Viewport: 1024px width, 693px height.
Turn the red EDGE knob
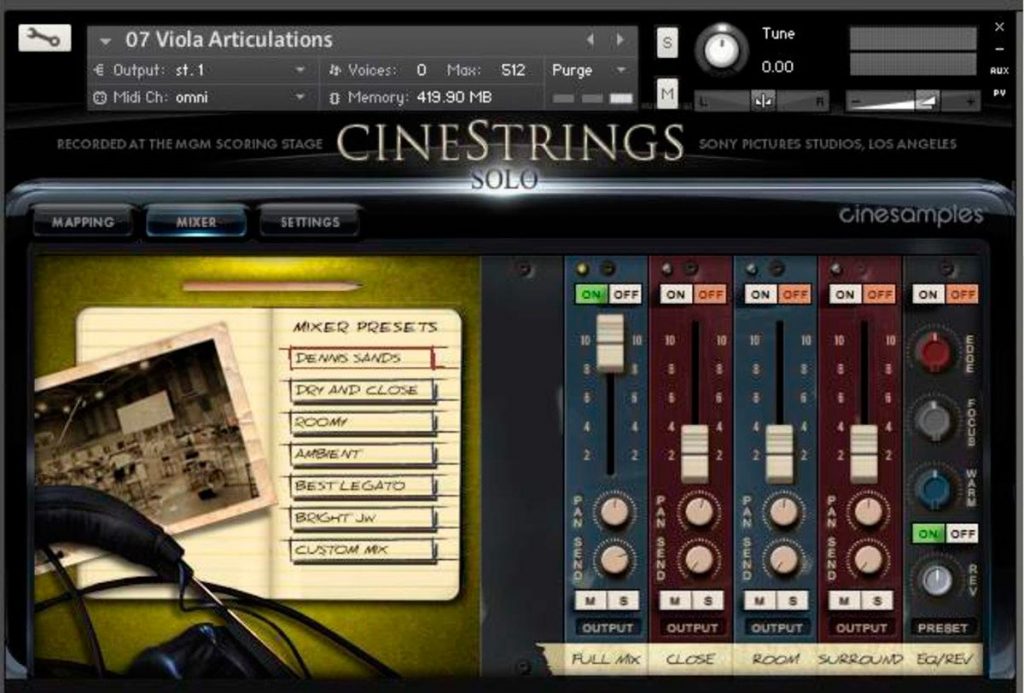point(934,351)
